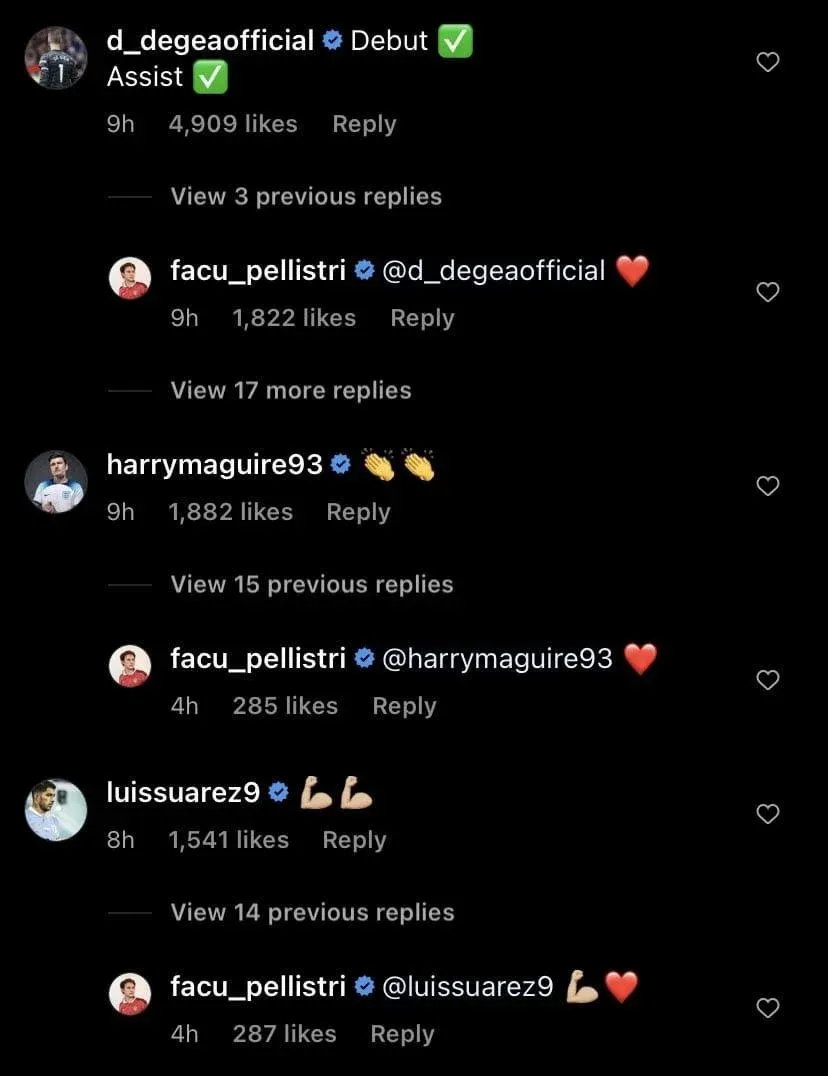
Task: Open harrymaguire93's profile avatar
Action: click(x=56, y=482)
